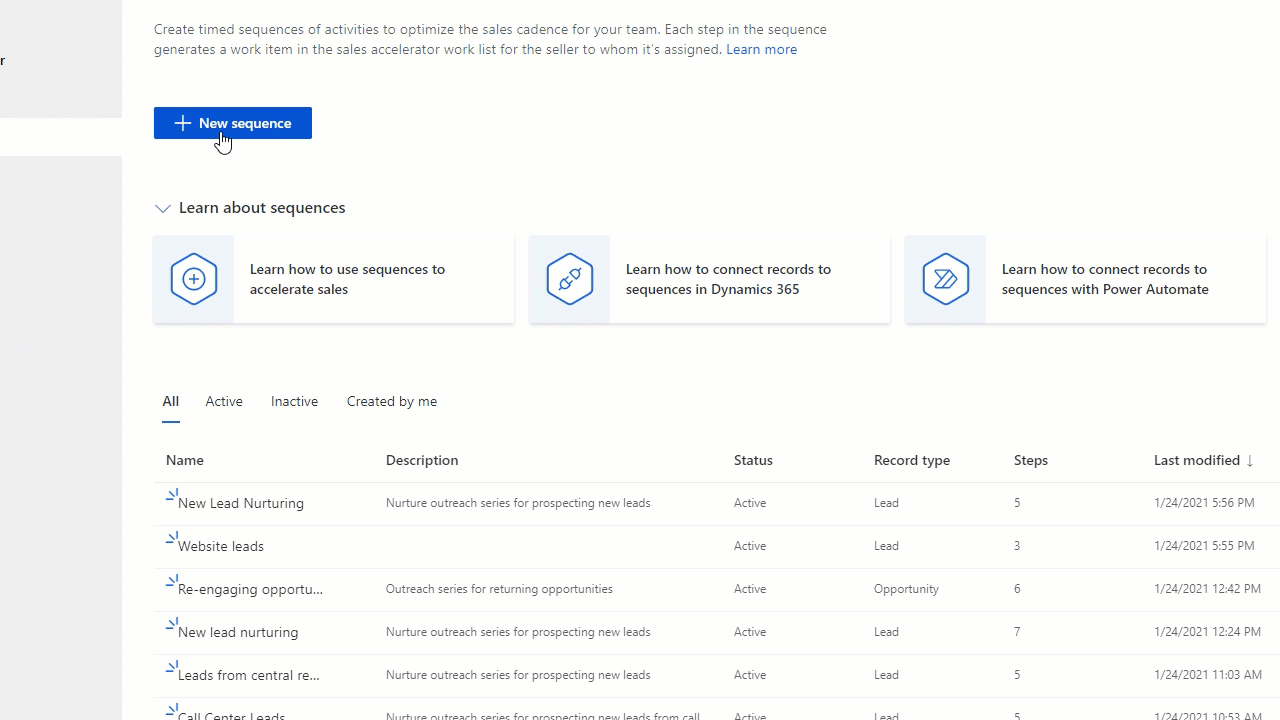Click the plus icon on New sequence button
The image size is (1280, 720).
[181, 123]
